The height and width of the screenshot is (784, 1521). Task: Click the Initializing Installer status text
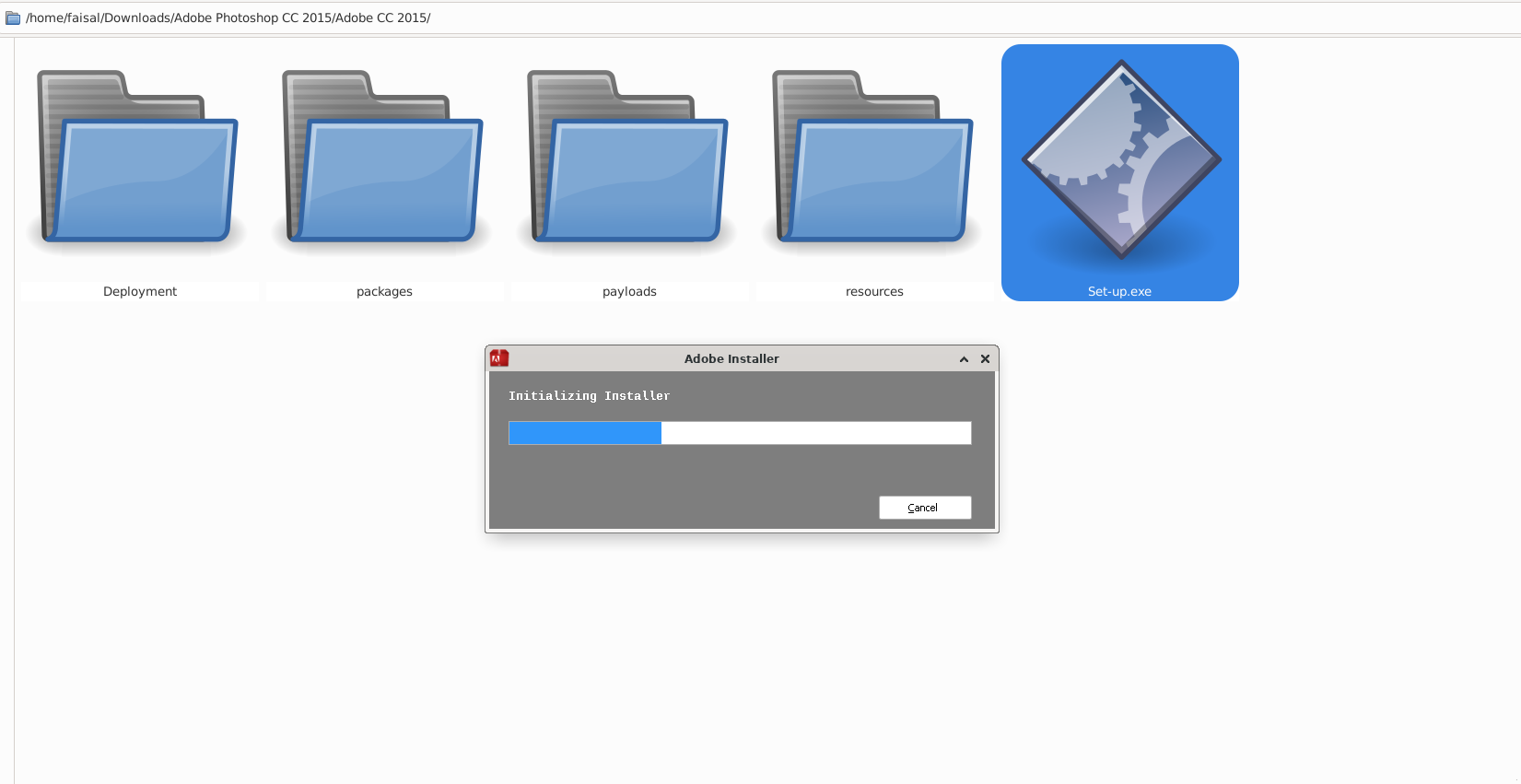point(590,396)
